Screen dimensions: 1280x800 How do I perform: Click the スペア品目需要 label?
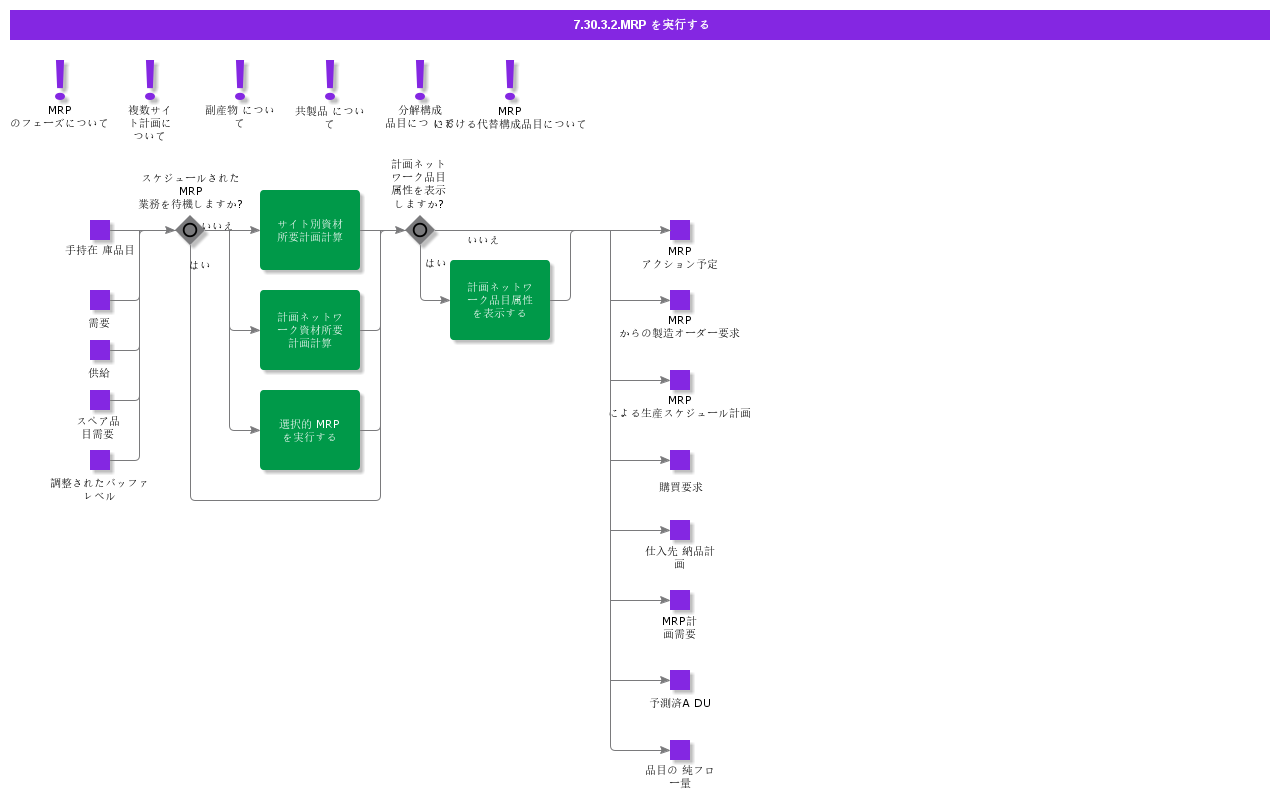click(99, 428)
